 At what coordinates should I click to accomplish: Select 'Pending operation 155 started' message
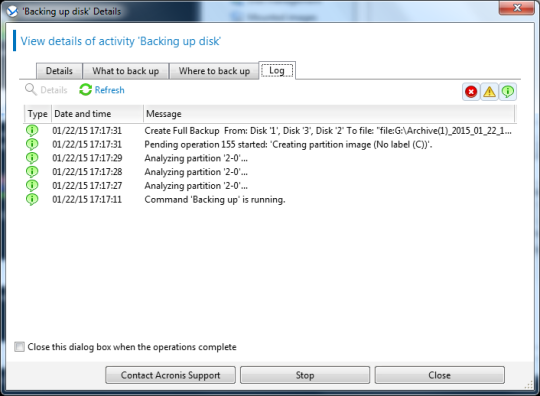tap(288, 145)
